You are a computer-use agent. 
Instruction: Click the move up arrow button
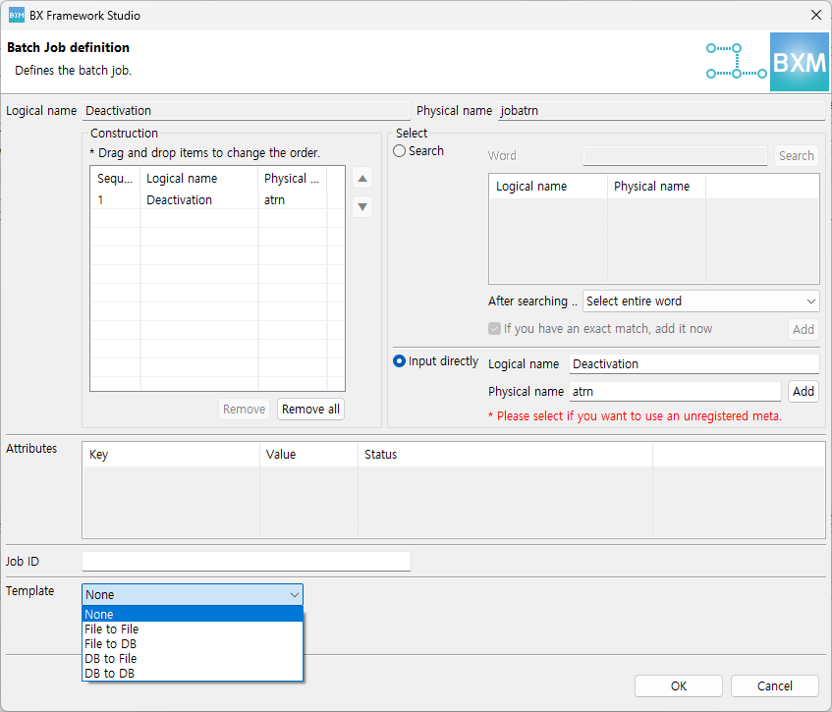point(363,179)
